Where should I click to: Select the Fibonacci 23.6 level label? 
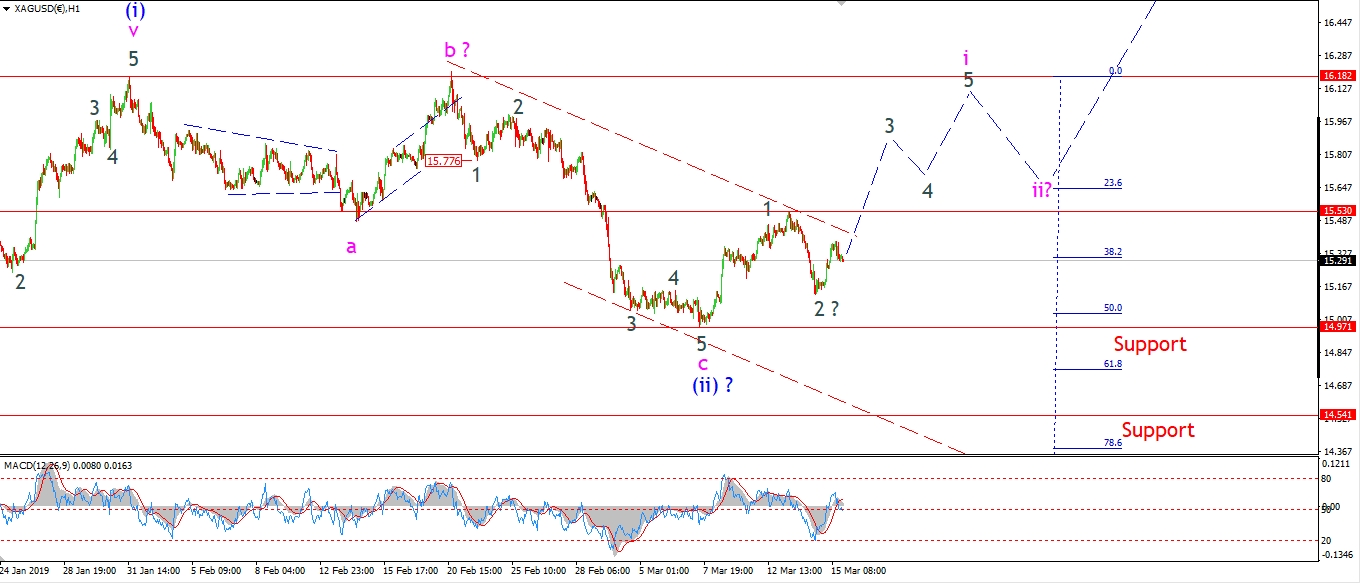[1112, 183]
